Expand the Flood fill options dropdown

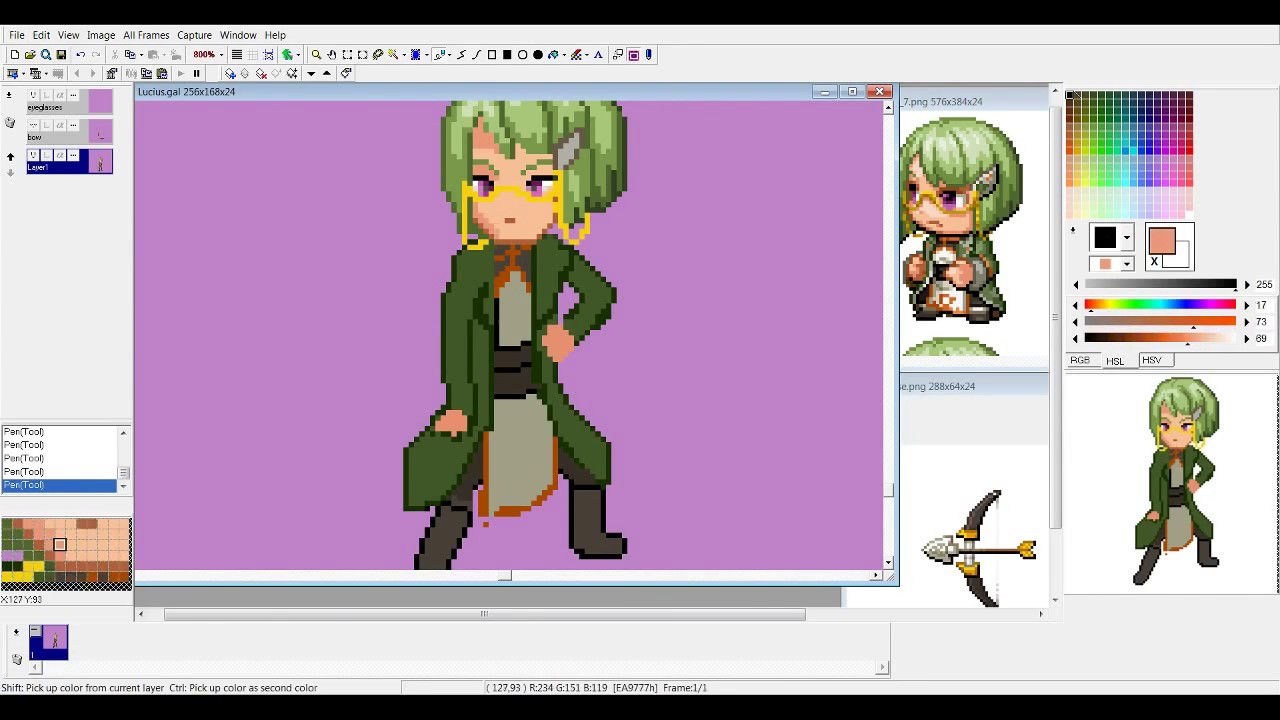pyautogui.click(x=564, y=55)
